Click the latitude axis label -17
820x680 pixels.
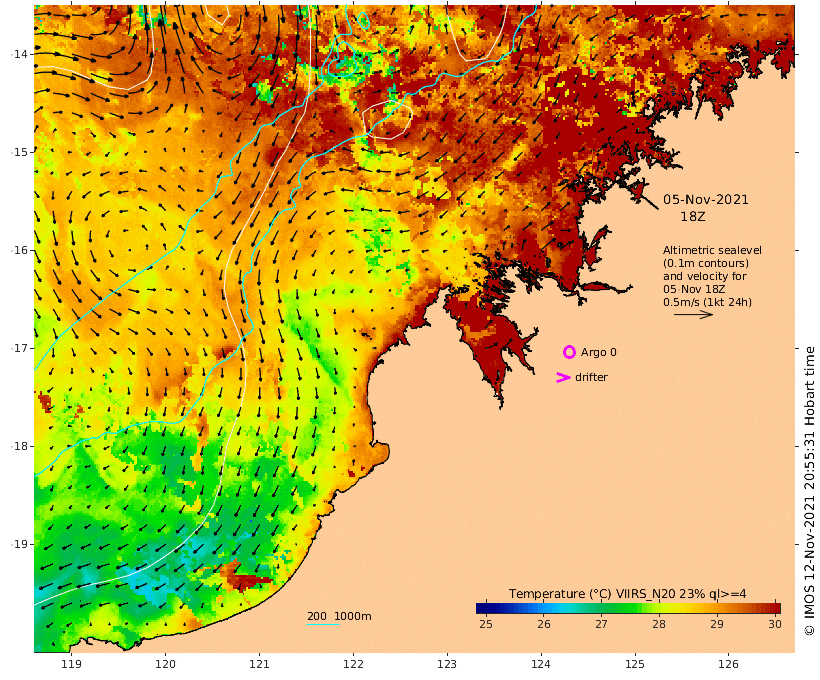(20, 348)
